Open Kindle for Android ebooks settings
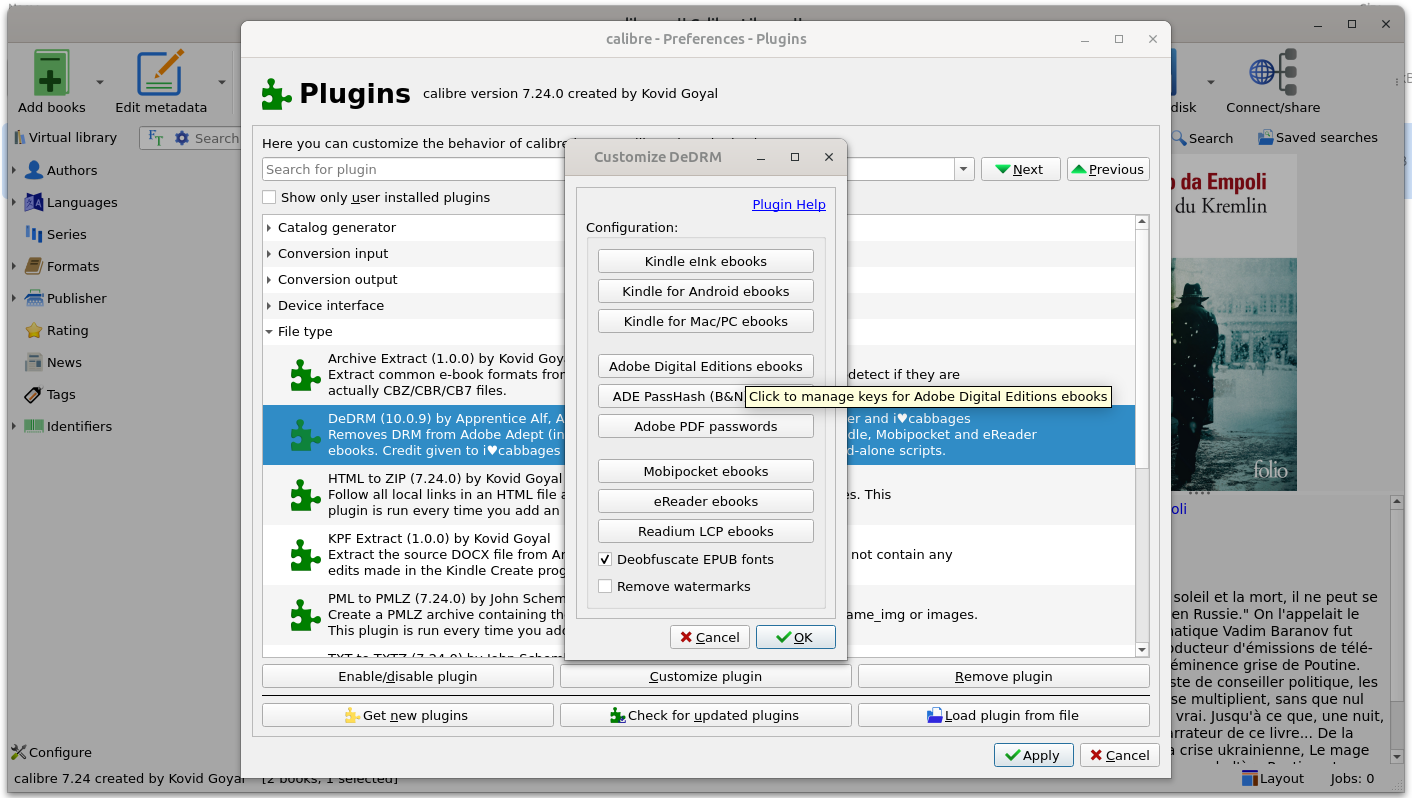Viewport: 1412px width, 798px height. (x=706, y=291)
